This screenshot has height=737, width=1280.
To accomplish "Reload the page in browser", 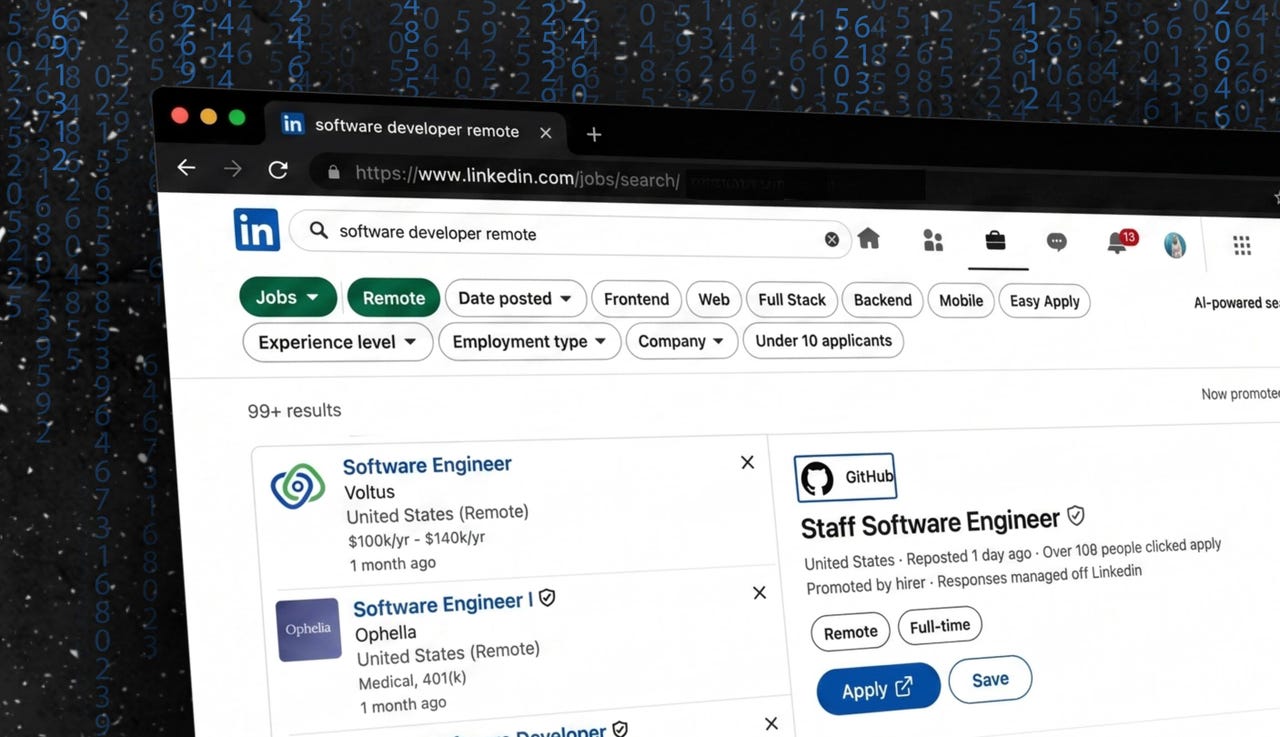I will coord(278,170).
